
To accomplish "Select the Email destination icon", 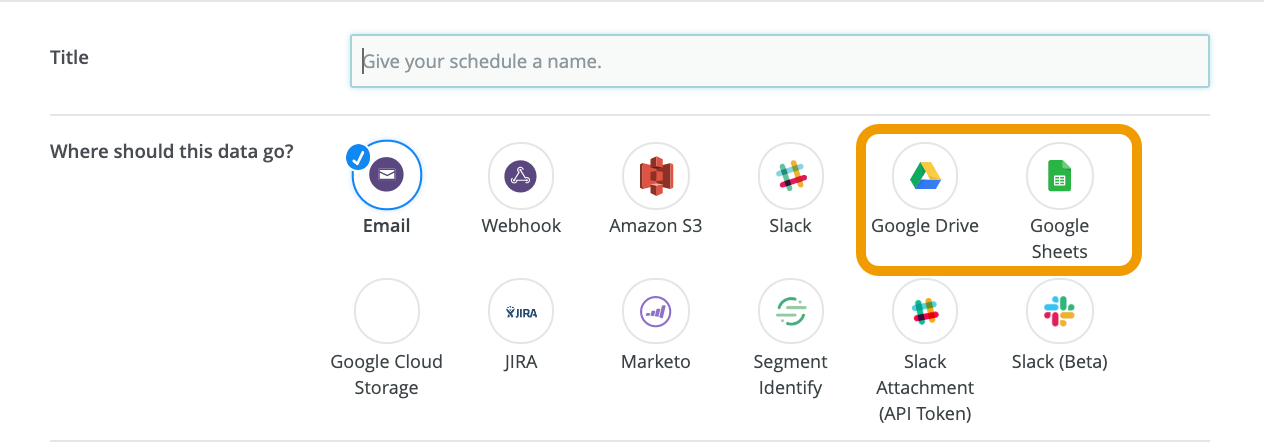I will (387, 176).
